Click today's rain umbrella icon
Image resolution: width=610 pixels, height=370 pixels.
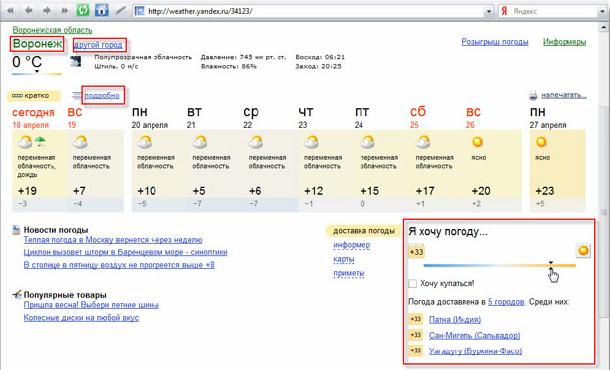(40, 142)
